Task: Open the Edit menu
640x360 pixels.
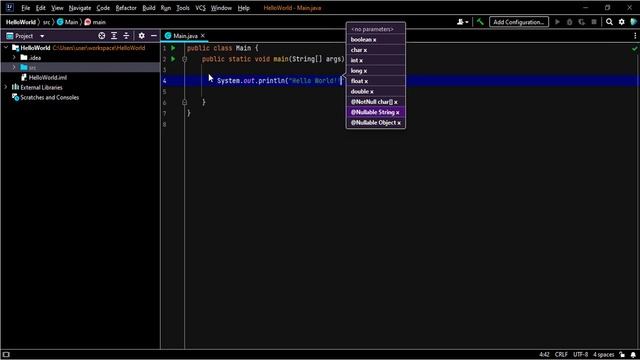Action: (x=40, y=8)
